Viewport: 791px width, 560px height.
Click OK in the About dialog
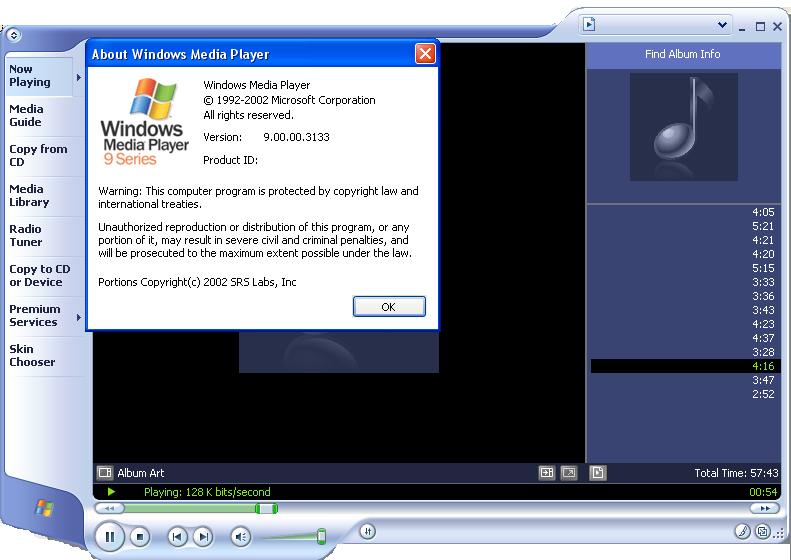click(389, 307)
